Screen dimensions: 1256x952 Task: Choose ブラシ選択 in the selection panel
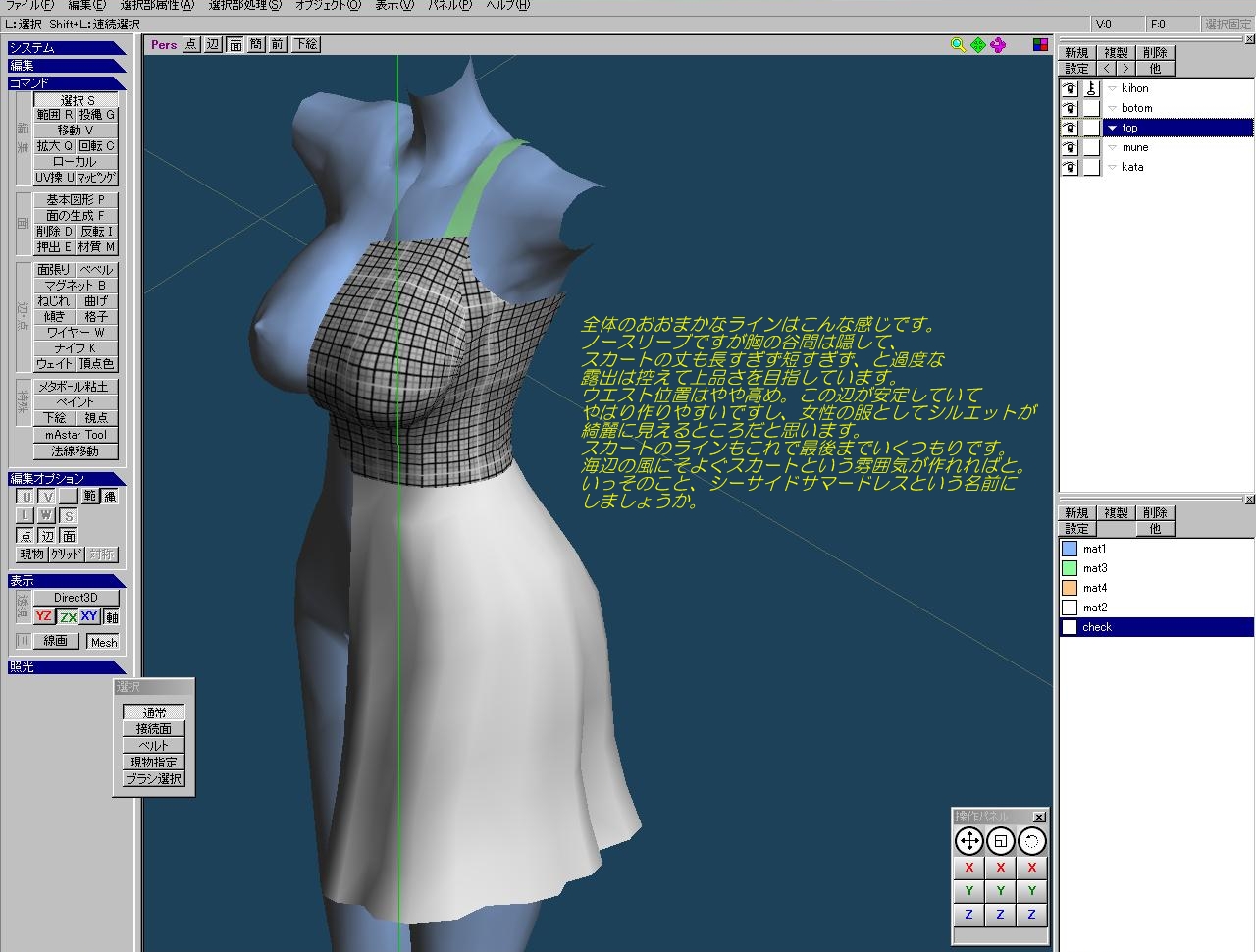154,779
